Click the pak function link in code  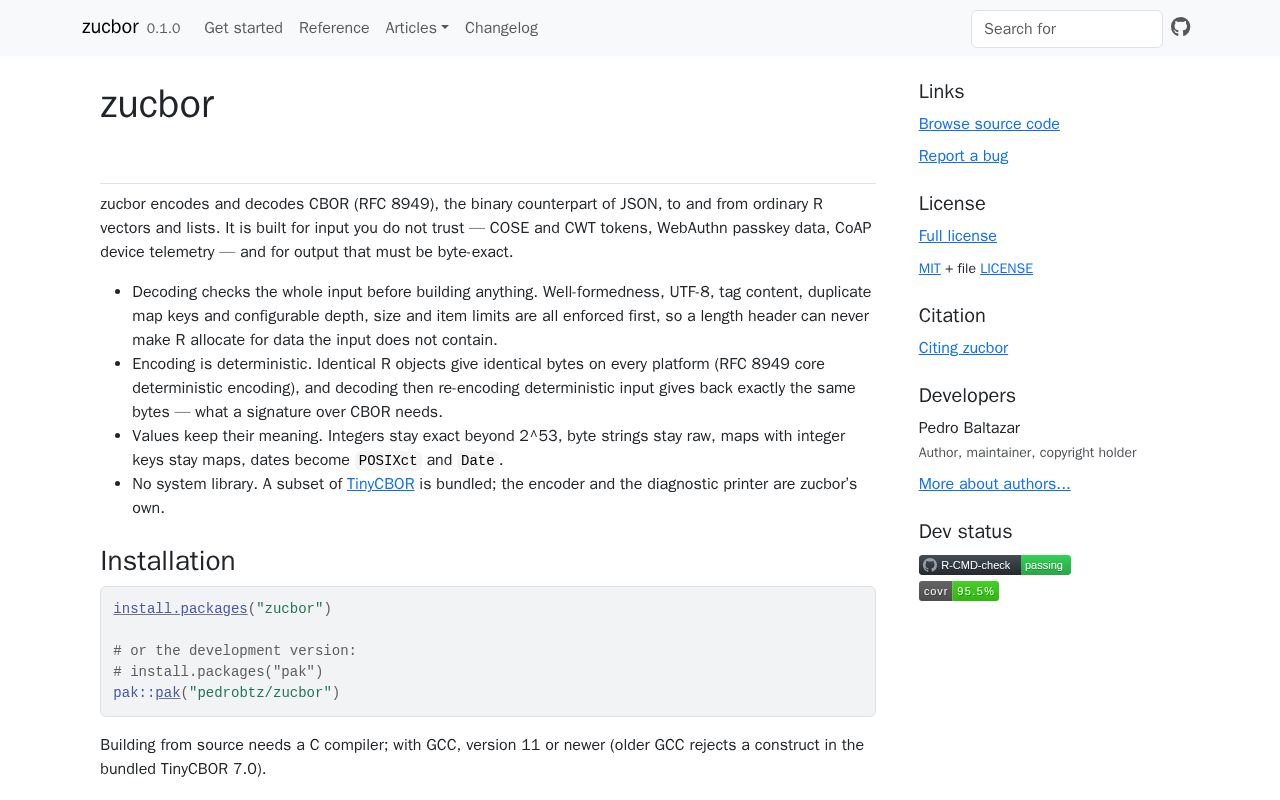coord(168,693)
